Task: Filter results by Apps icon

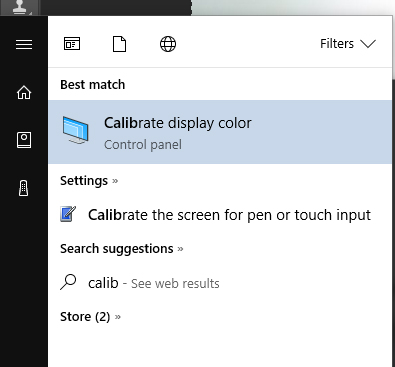Action: tap(72, 44)
